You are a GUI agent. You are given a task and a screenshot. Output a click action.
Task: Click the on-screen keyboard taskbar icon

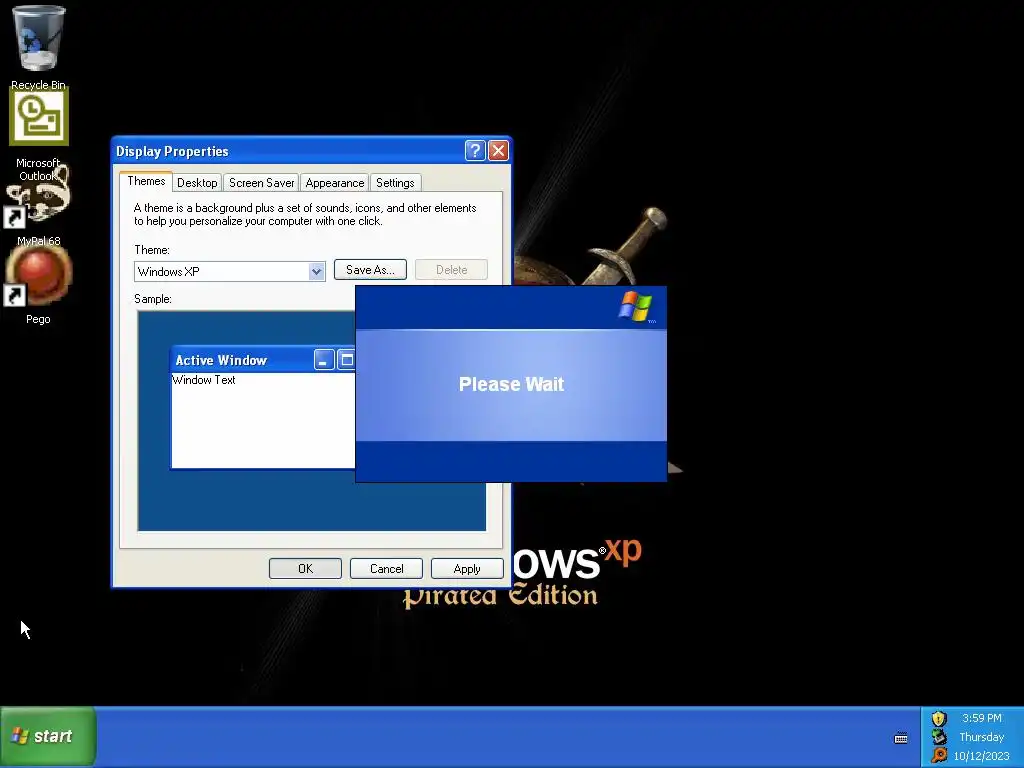[901, 739]
